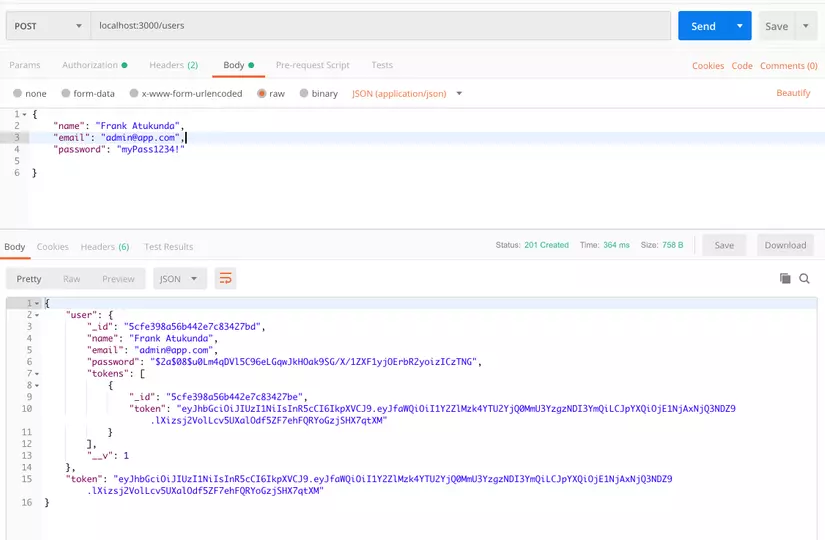Show the response Headers (6) tab

click(x=105, y=247)
